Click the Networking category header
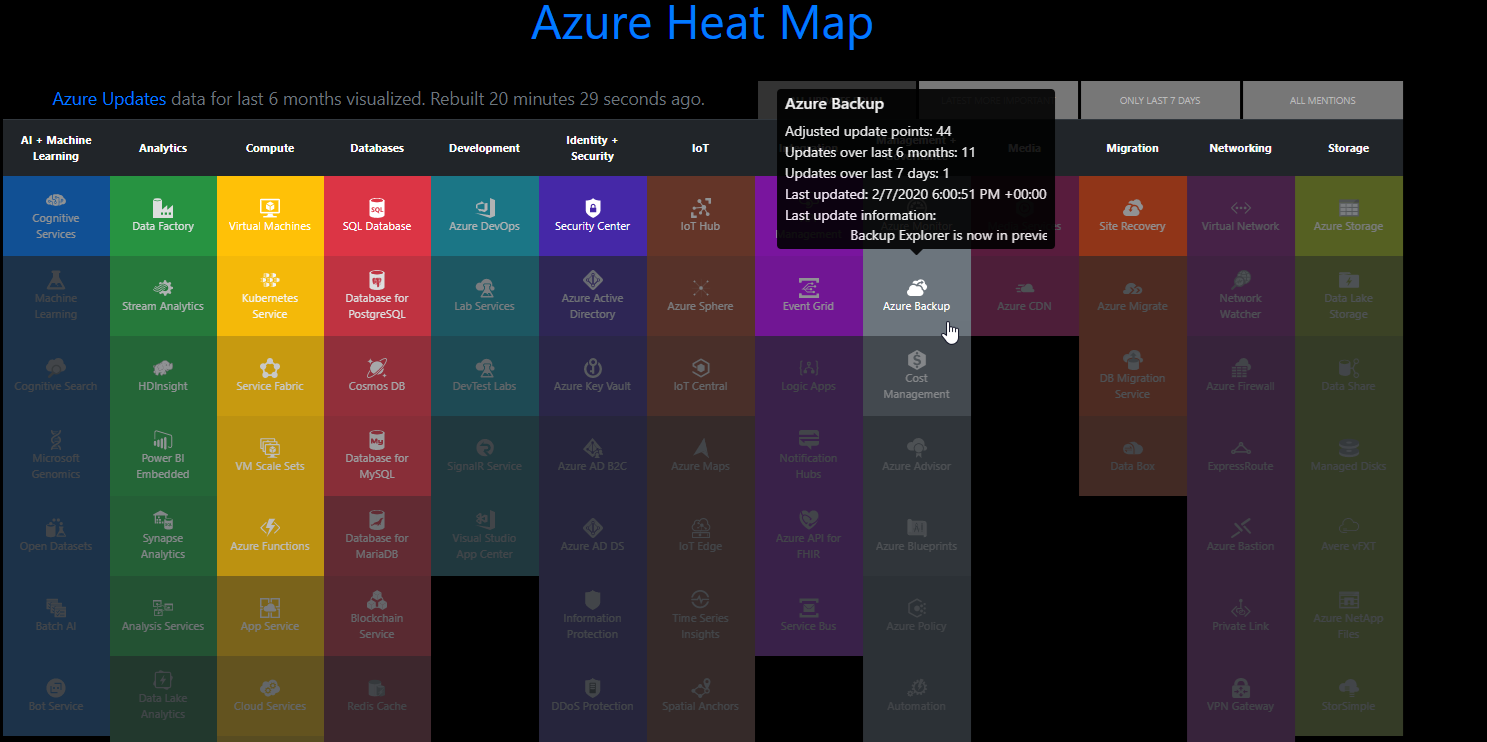1487x742 pixels. [x=1240, y=148]
